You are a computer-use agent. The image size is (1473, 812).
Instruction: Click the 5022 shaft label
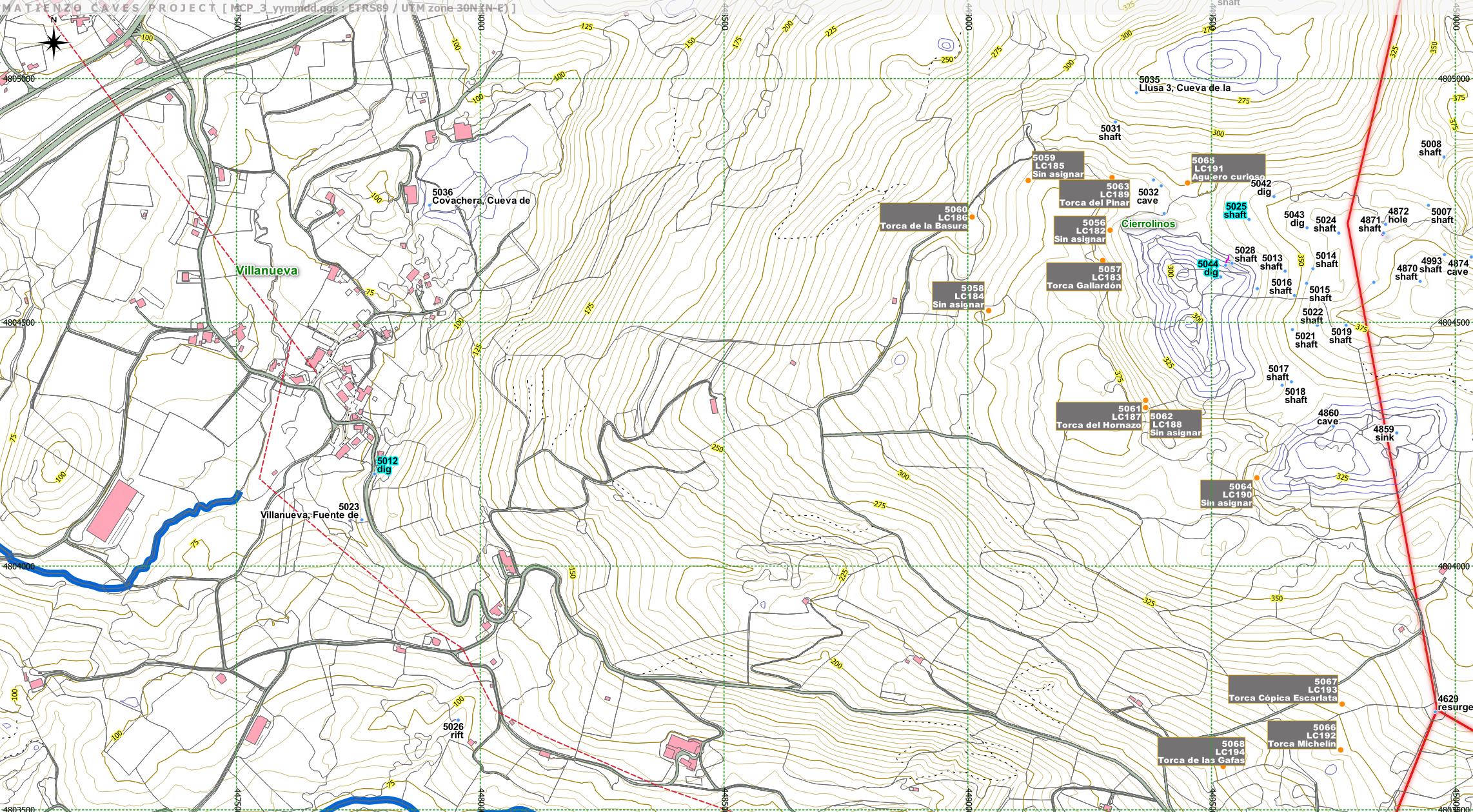1312,315
